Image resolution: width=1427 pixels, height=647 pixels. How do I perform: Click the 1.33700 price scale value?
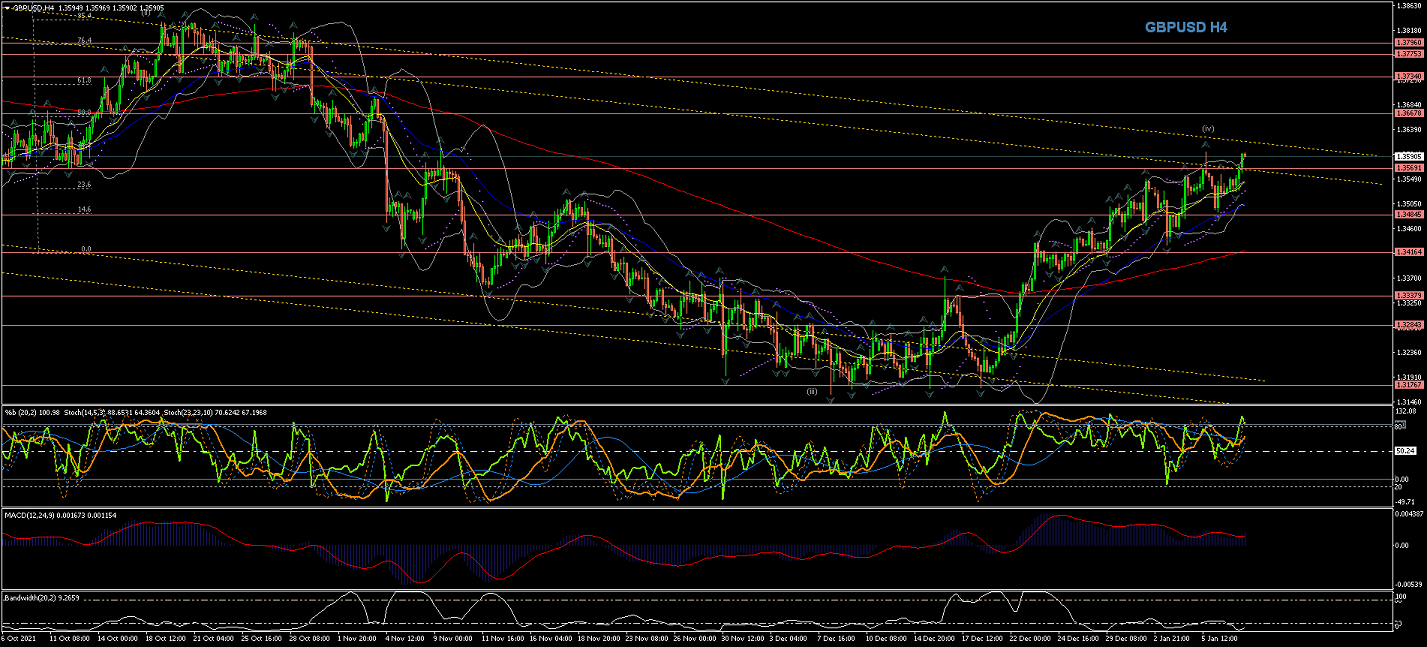point(1408,277)
